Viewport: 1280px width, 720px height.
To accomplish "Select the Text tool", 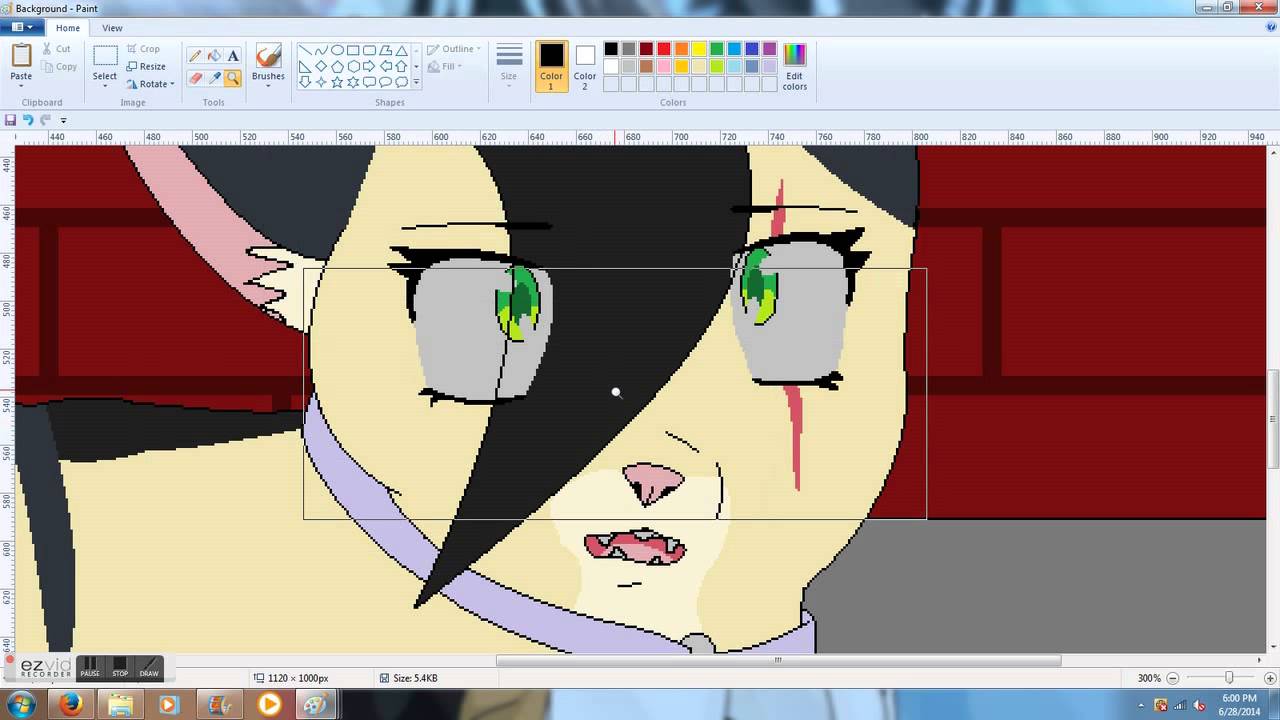I will 233,57.
